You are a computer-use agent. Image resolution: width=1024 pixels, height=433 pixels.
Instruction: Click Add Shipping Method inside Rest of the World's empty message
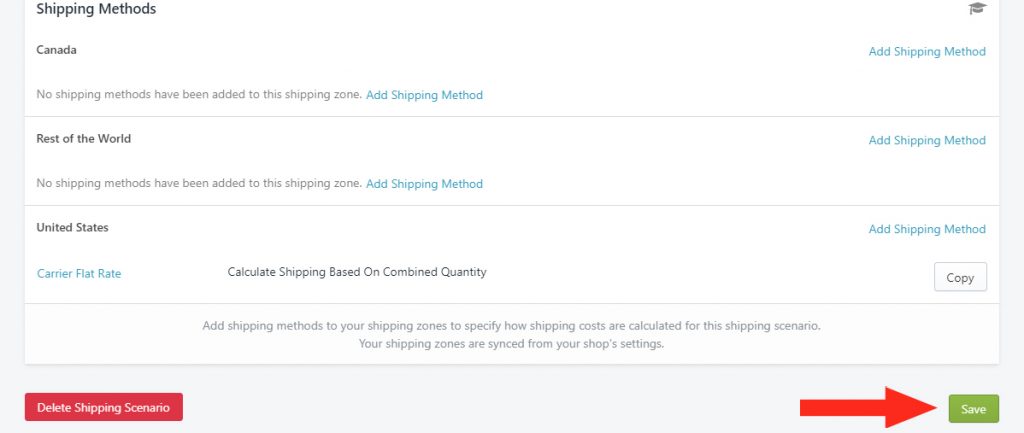[424, 184]
